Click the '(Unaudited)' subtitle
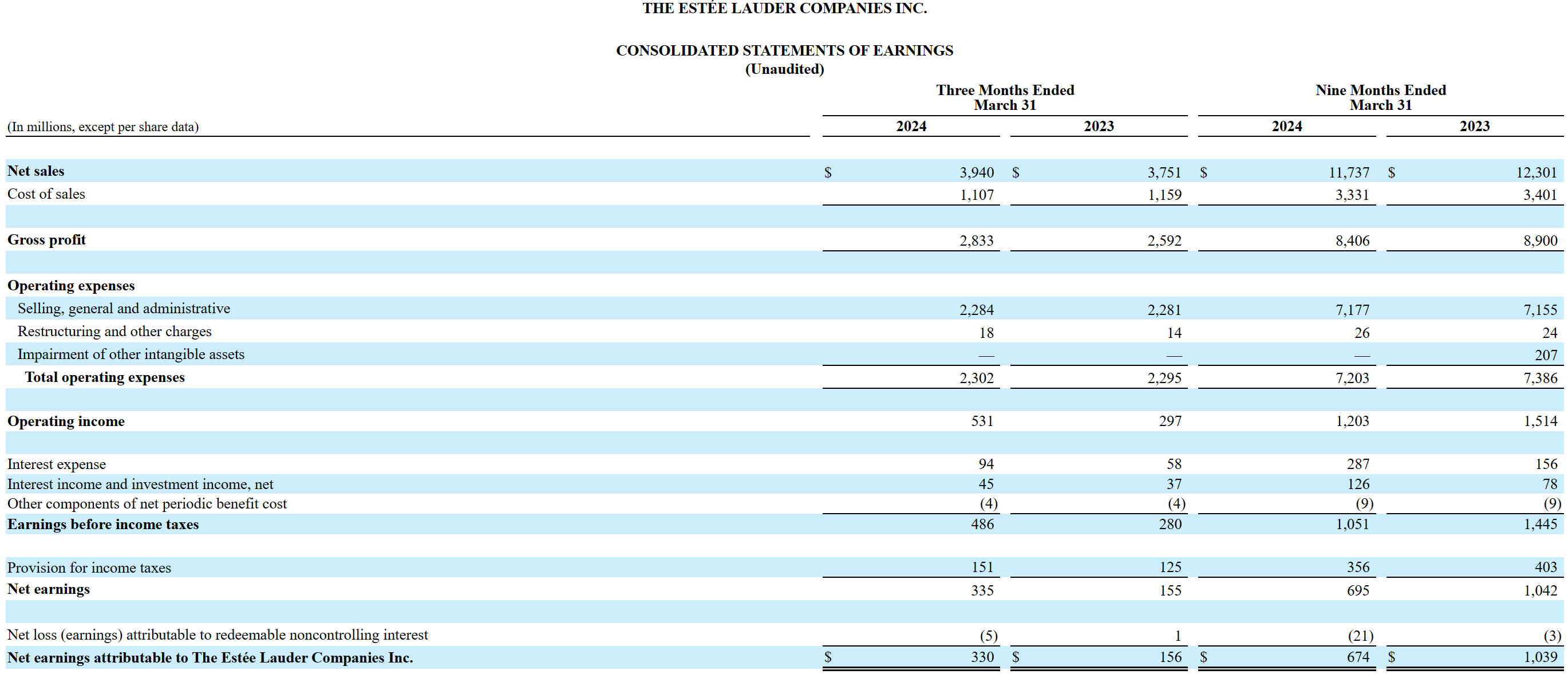The height and width of the screenshot is (674, 1568). [784, 69]
